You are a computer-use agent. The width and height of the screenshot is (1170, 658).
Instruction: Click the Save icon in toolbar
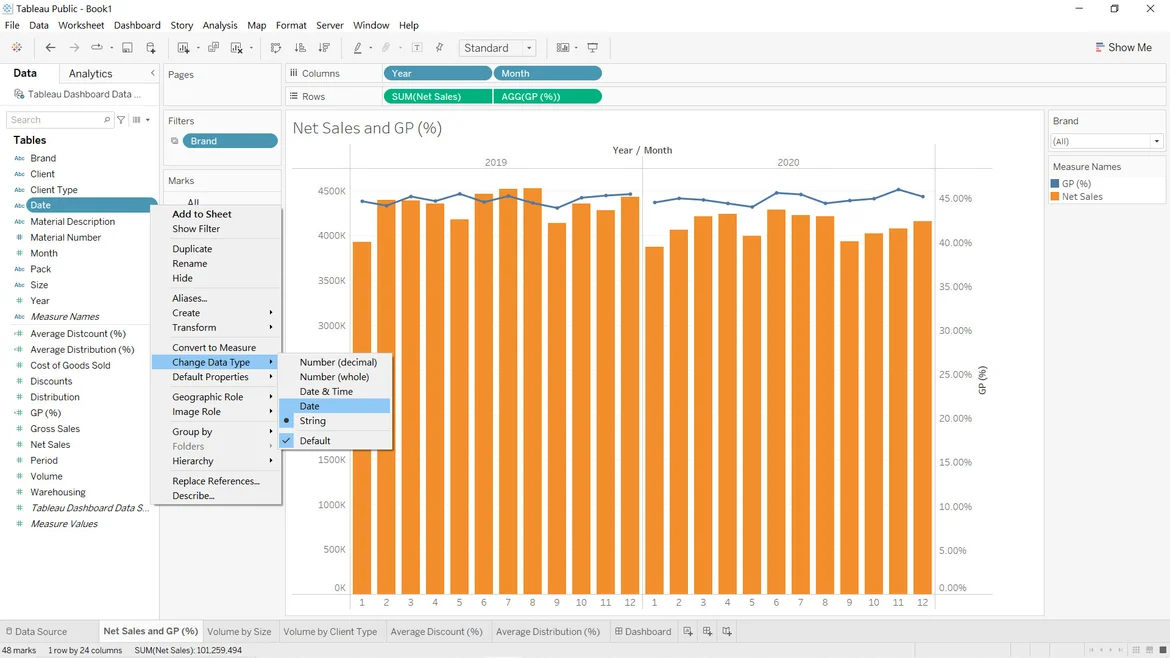coord(127,48)
